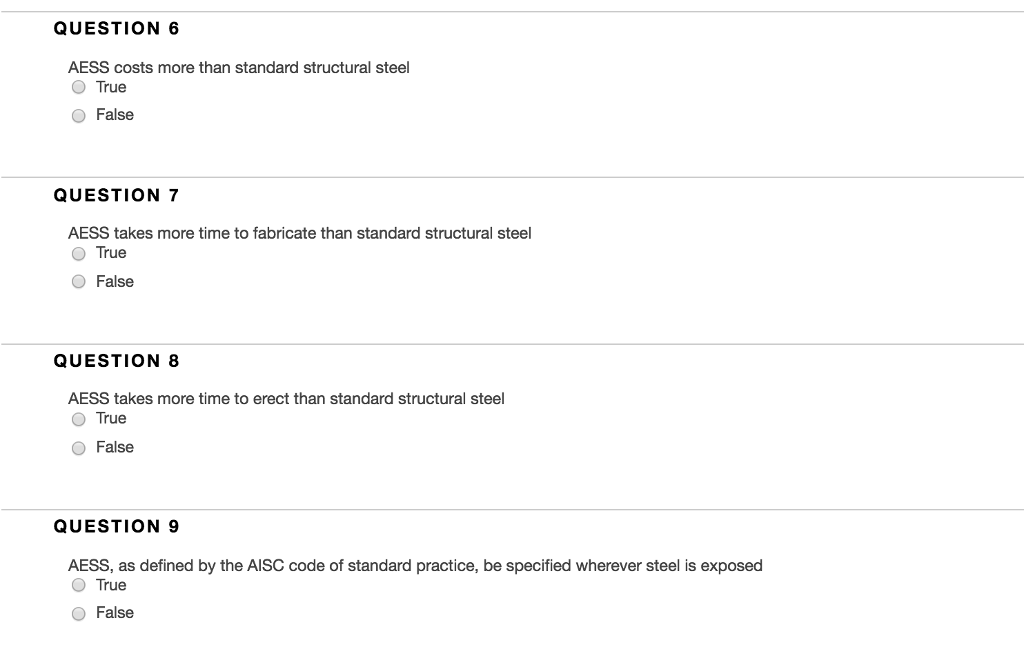Viewport: 1024px width, 658px height.
Task: Select True for Question 7
Action: [x=78, y=253]
